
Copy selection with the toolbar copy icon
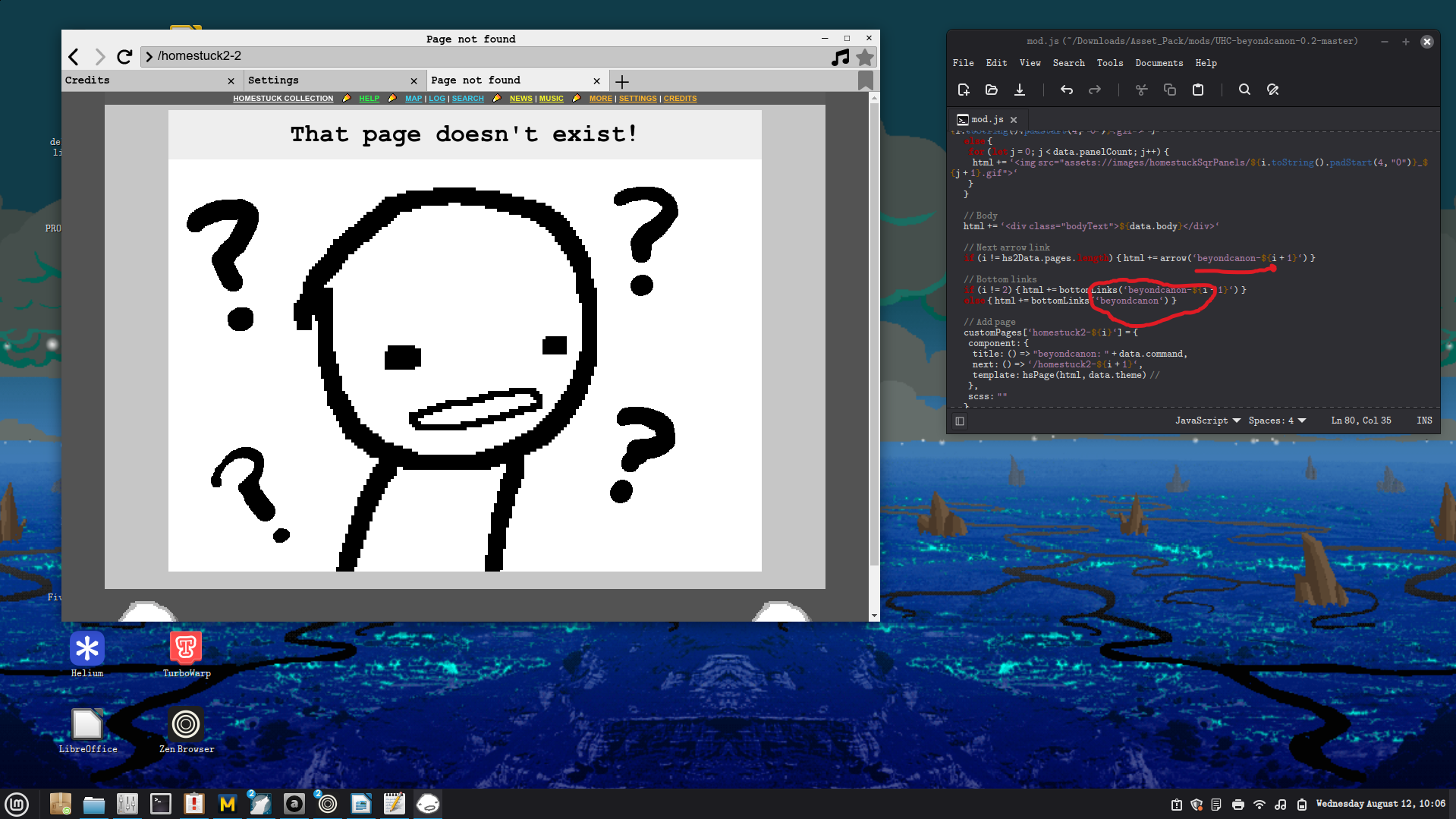click(1169, 90)
